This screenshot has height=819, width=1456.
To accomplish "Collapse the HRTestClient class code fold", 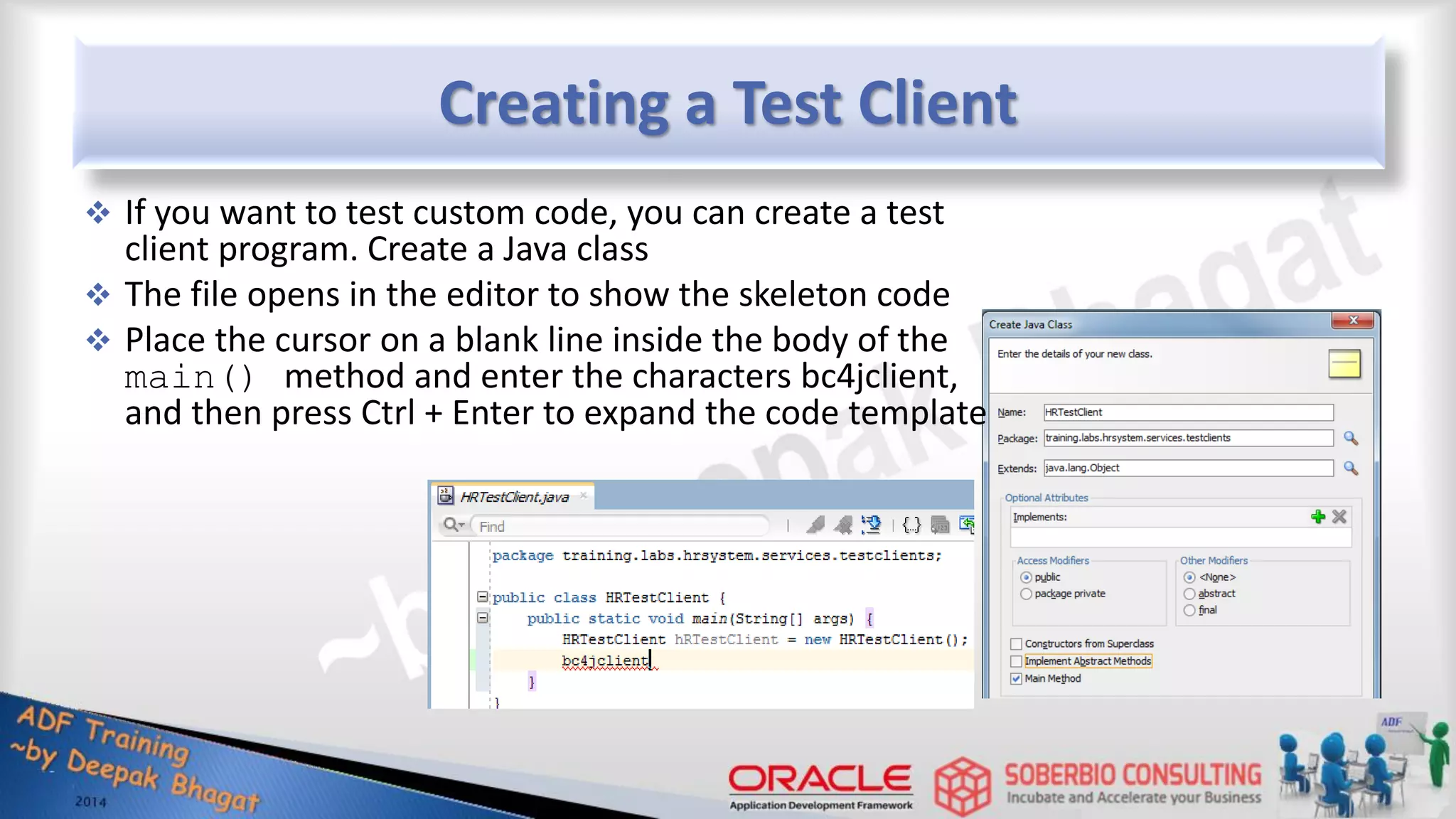I will [483, 597].
